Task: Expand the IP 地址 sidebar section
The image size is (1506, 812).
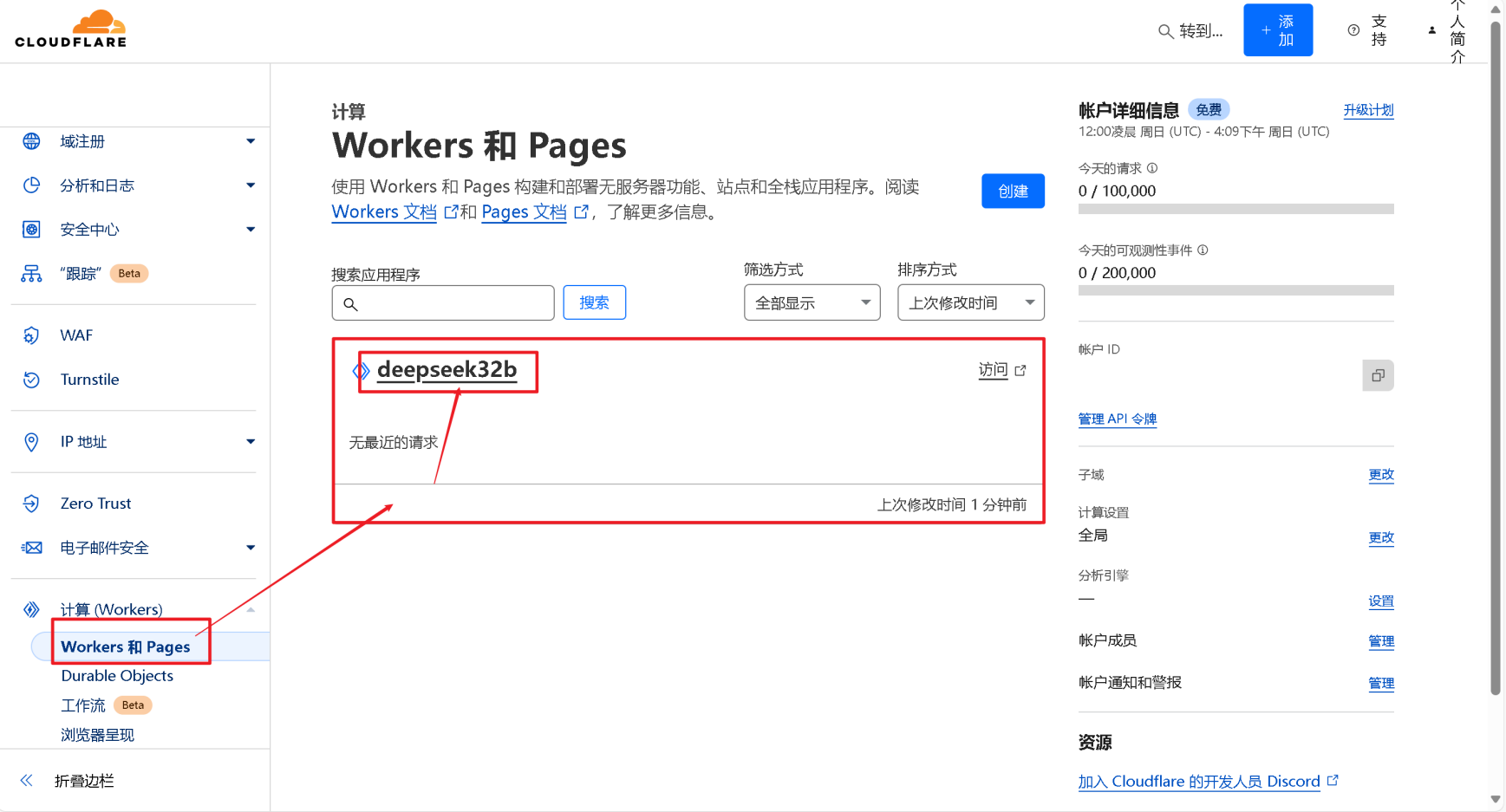Action: pyautogui.click(x=251, y=442)
